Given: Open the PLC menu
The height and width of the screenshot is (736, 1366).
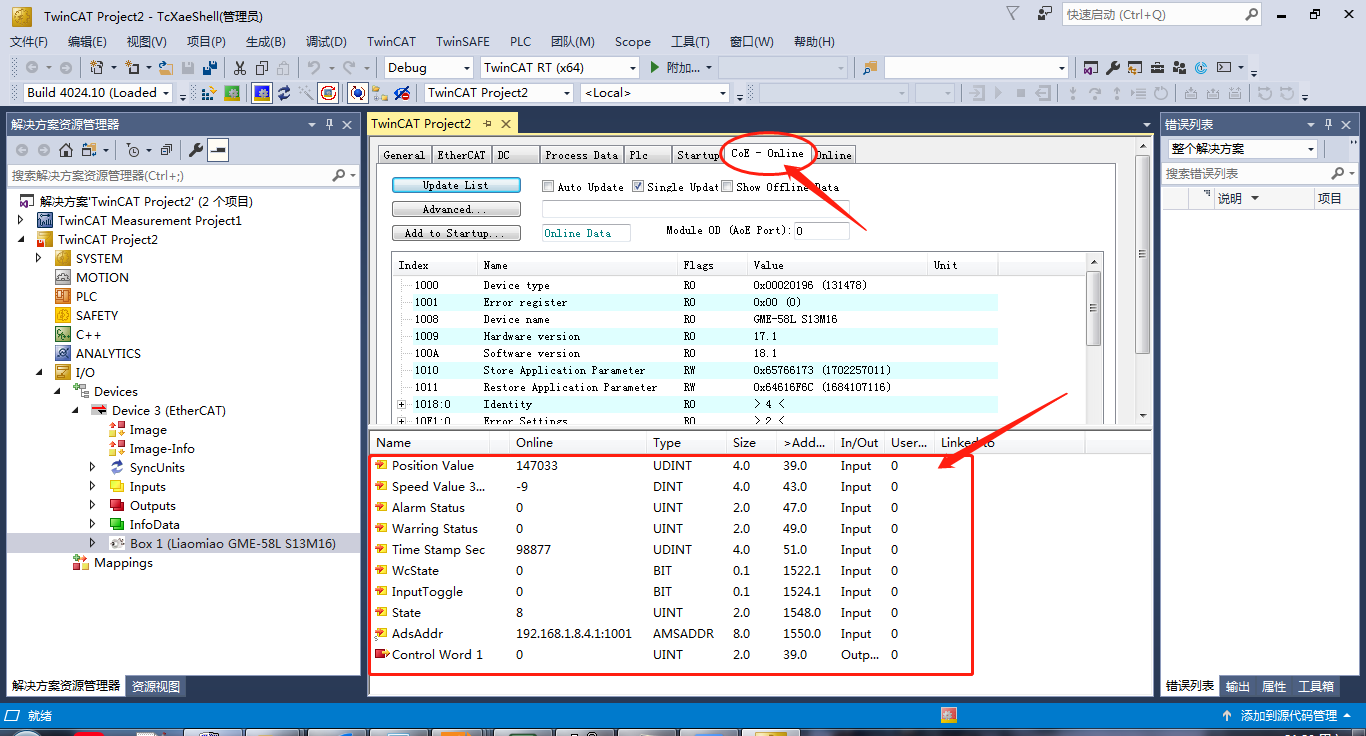Looking at the screenshot, I should point(520,42).
